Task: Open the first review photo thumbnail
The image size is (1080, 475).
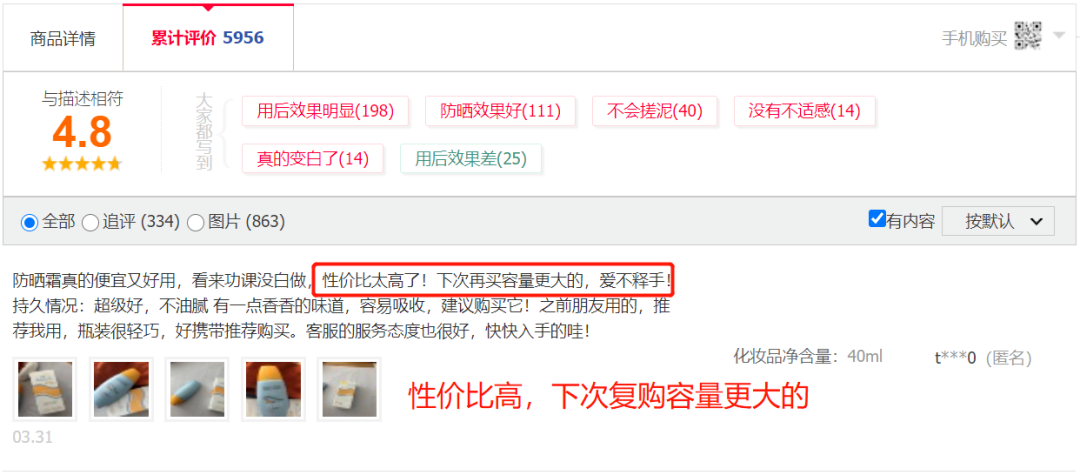Action: click(x=45, y=389)
